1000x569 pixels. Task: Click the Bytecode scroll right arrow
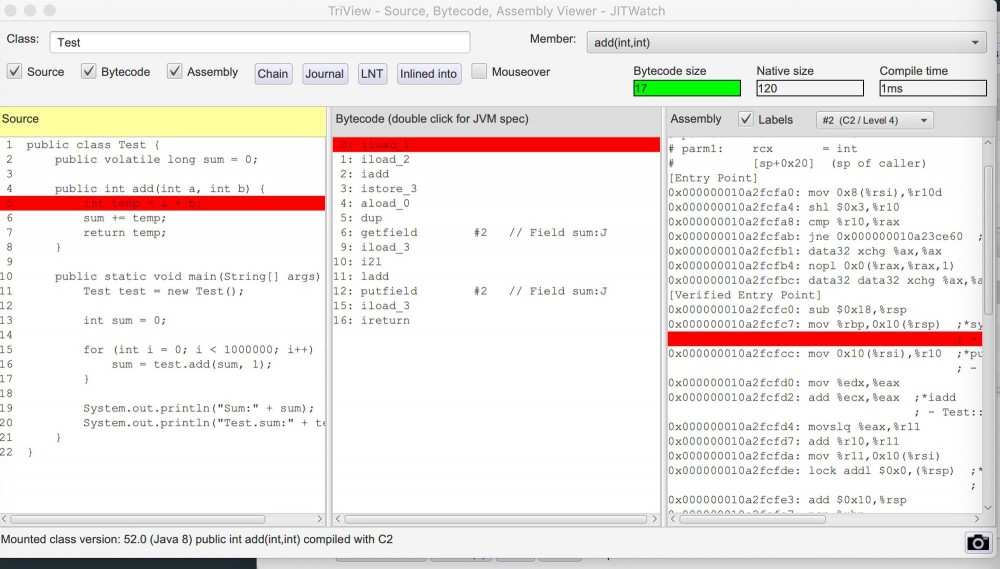pos(654,519)
